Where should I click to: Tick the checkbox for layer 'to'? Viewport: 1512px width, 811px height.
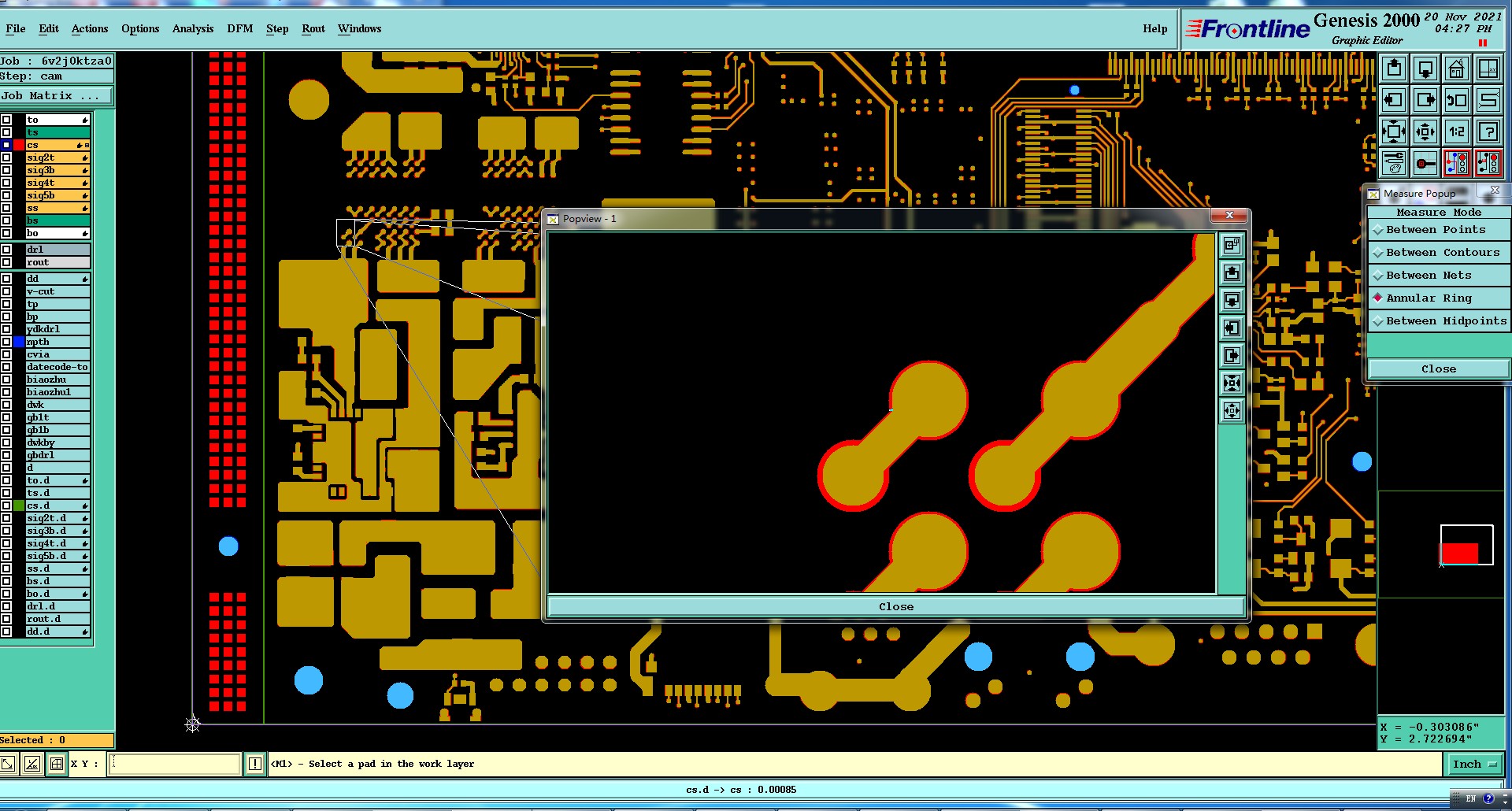point(6,120)
